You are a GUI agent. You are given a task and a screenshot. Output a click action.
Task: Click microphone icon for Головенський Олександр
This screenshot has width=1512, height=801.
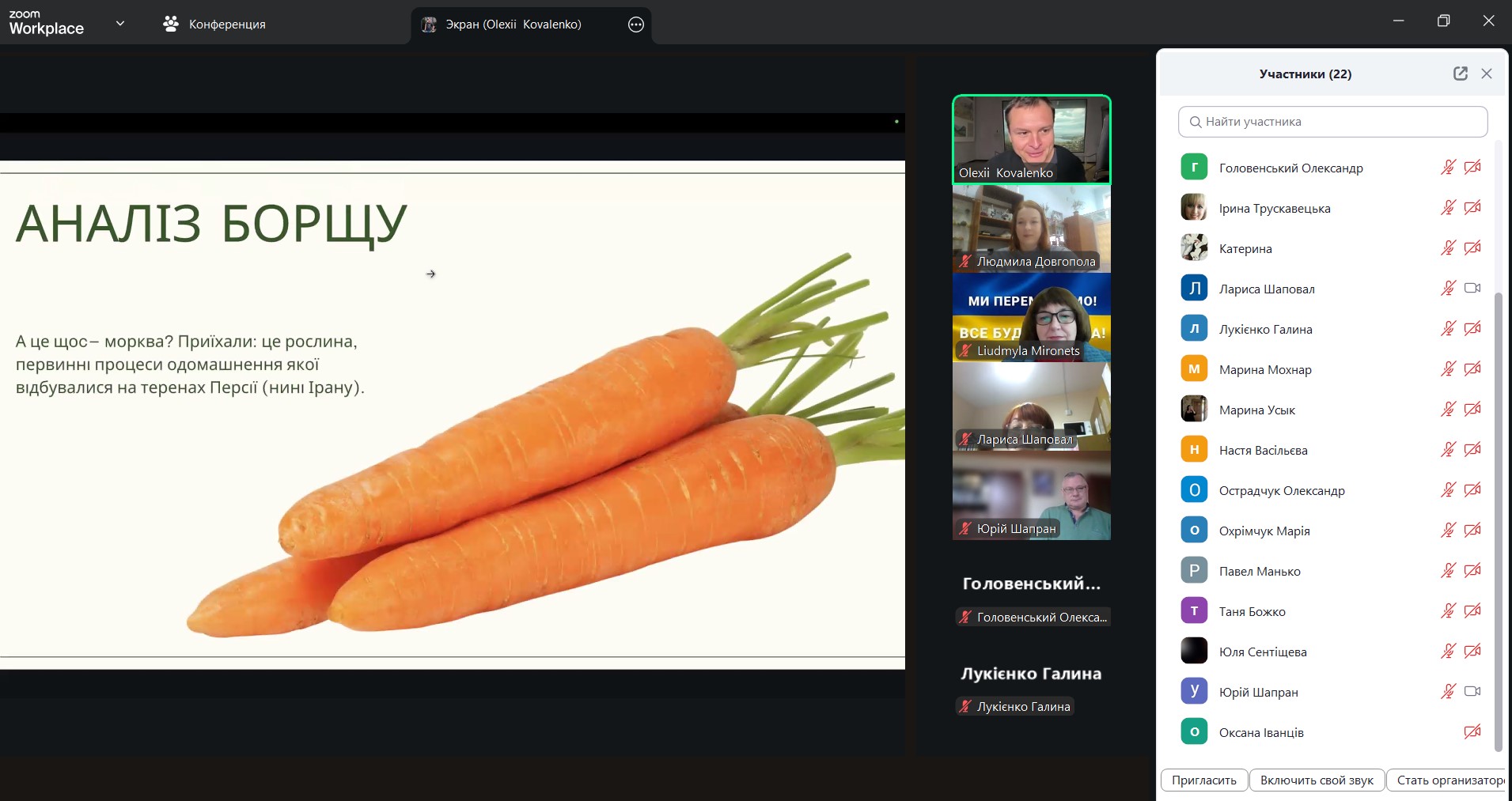coord(1447,168)
